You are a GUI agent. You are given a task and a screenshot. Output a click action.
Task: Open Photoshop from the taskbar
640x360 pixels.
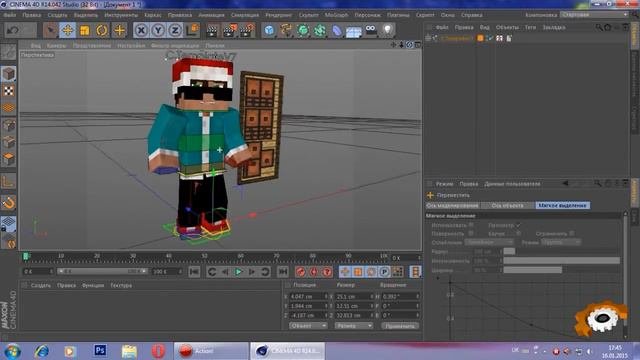[100, 351]
